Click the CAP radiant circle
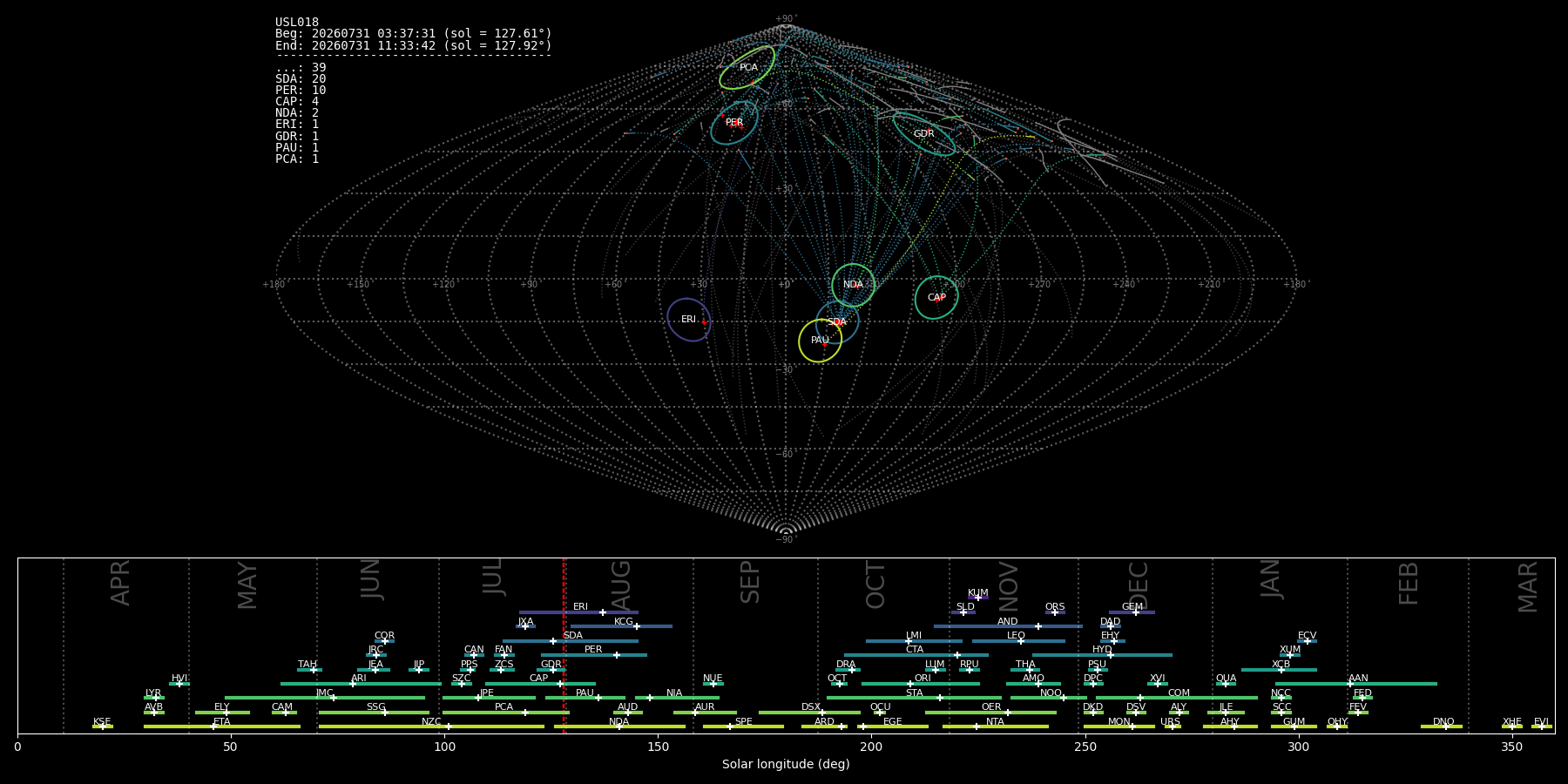The height and width of the screenshot is (784, 1568). click(x=936, y=298)
